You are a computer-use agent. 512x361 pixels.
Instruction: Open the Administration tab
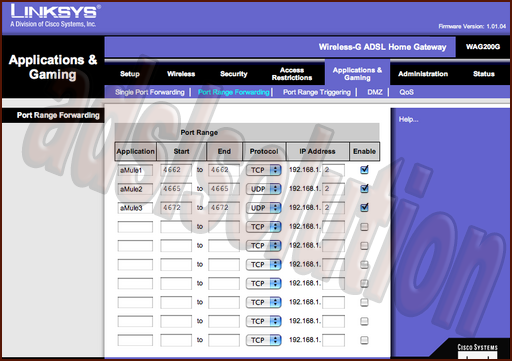coord(423,74)
